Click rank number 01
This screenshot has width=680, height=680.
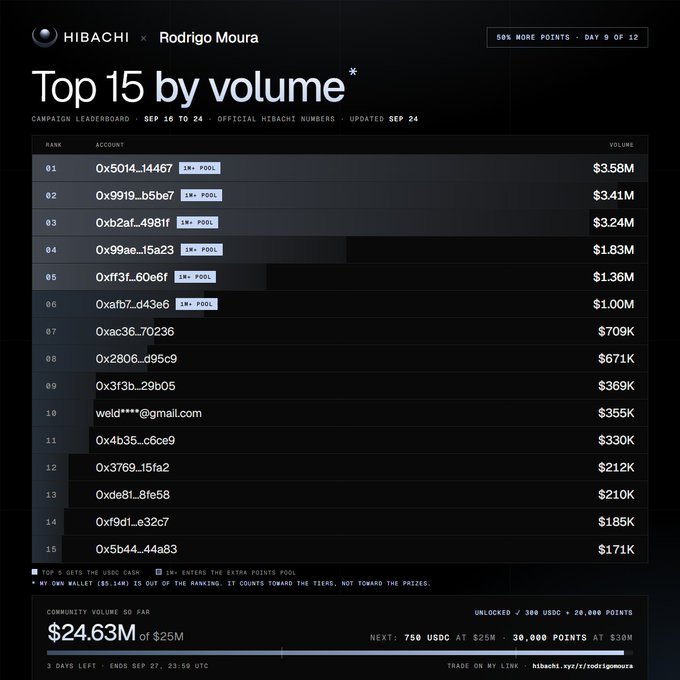[x=51, y=168]
